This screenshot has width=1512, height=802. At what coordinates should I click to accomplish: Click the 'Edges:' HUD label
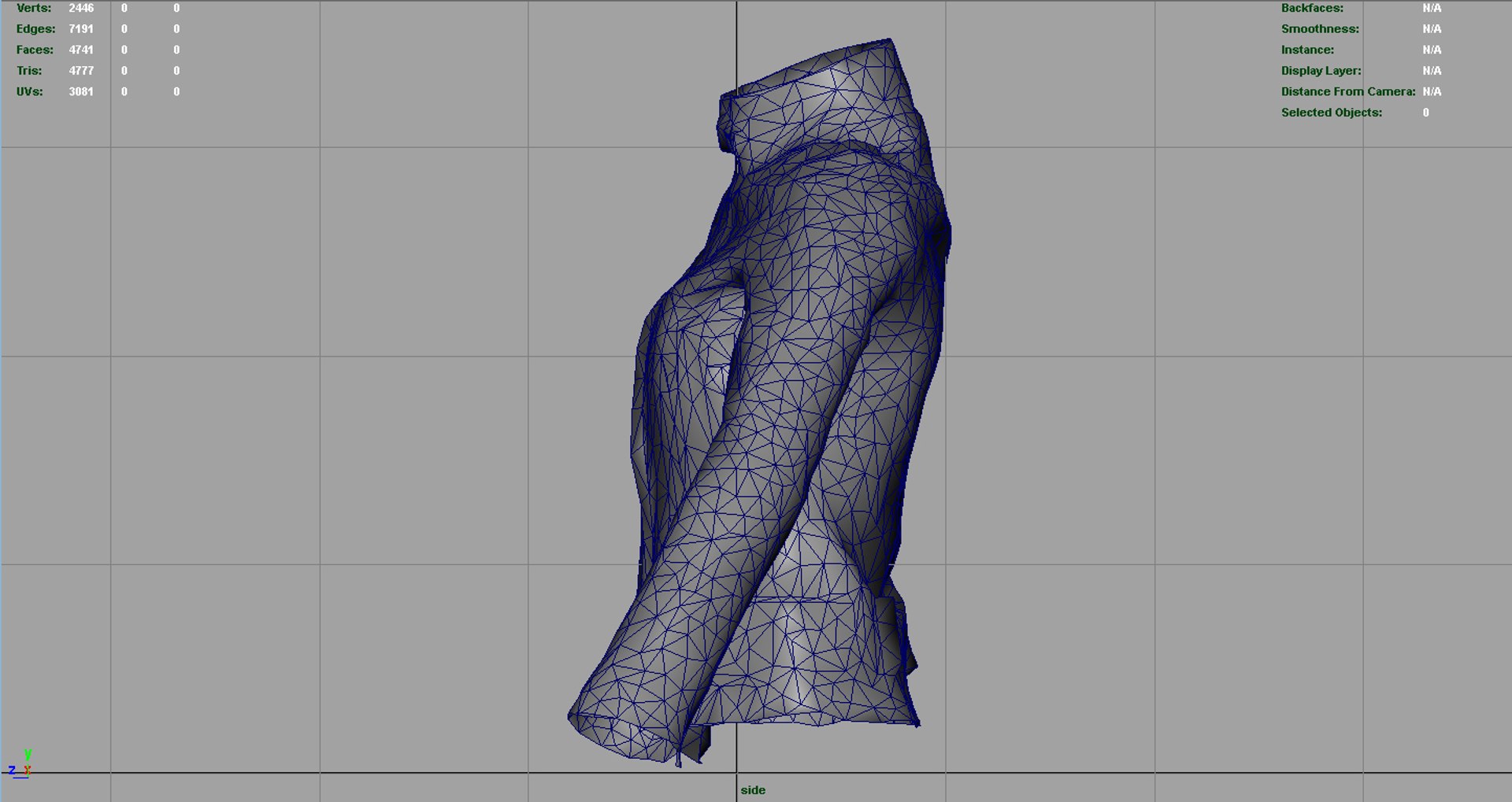[36, 29]
